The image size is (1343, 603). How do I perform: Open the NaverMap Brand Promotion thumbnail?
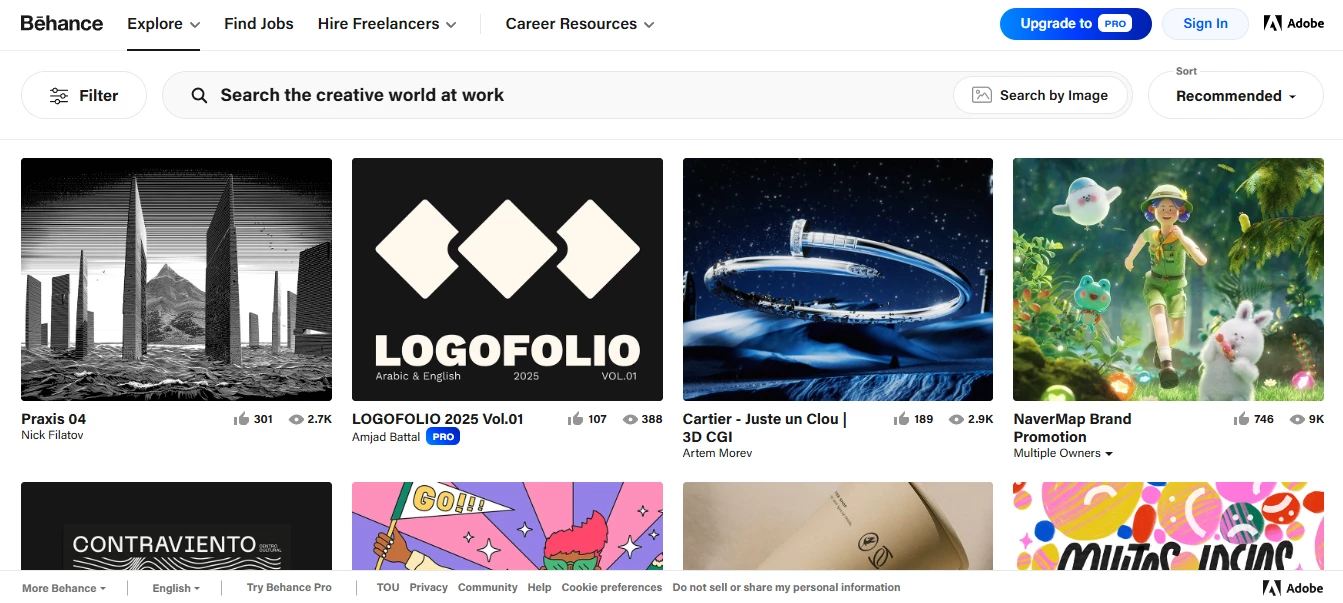pos(1168,279)
